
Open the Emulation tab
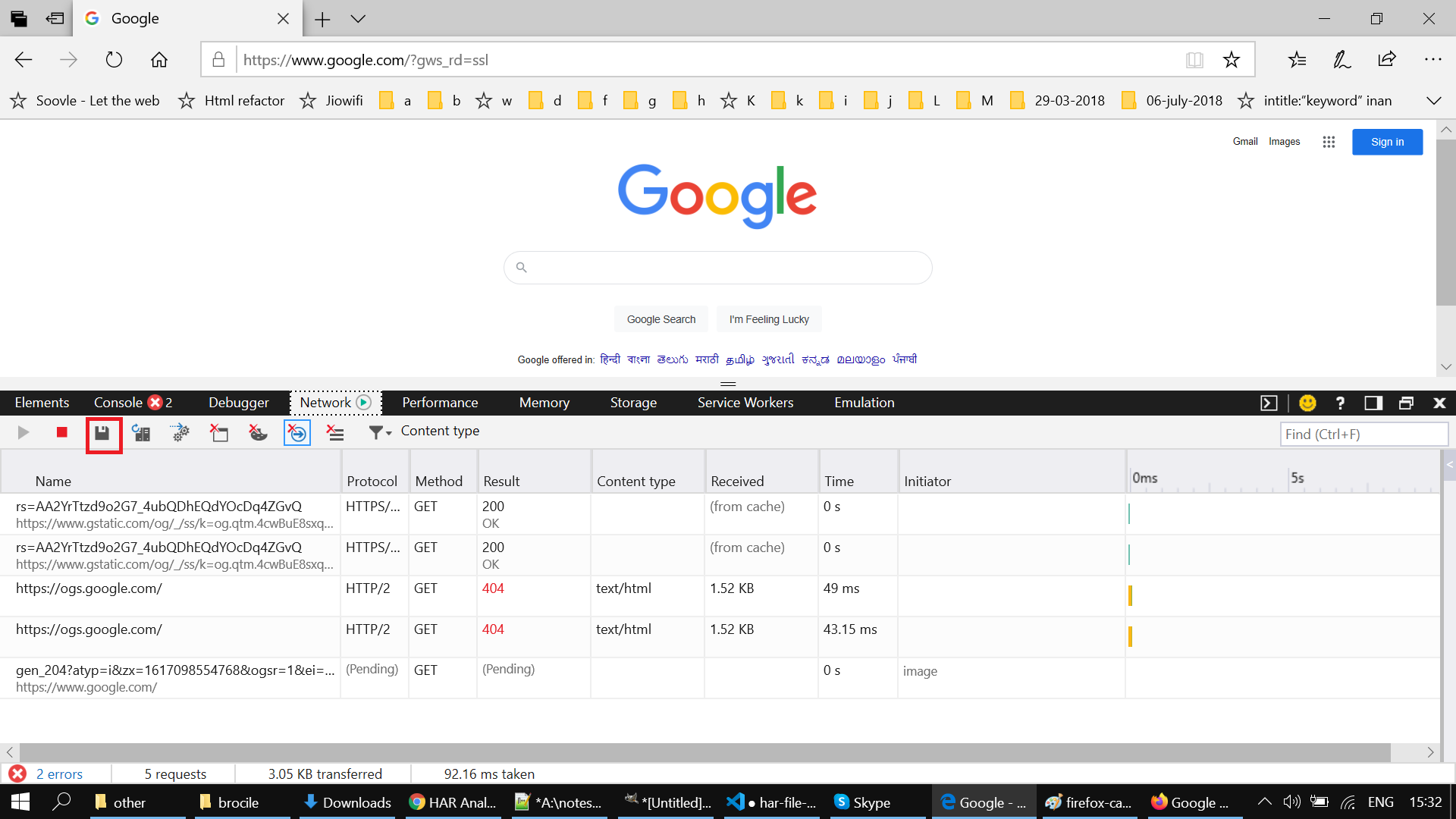(864, 403)
